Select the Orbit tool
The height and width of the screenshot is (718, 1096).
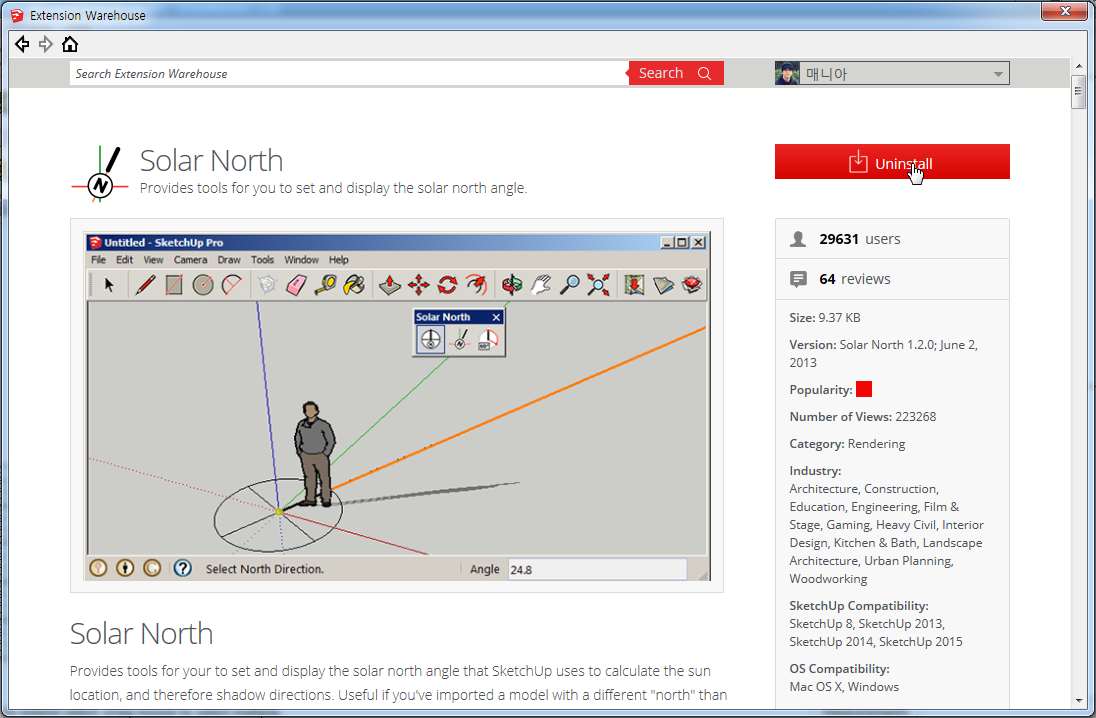click(x=512, y=285)
